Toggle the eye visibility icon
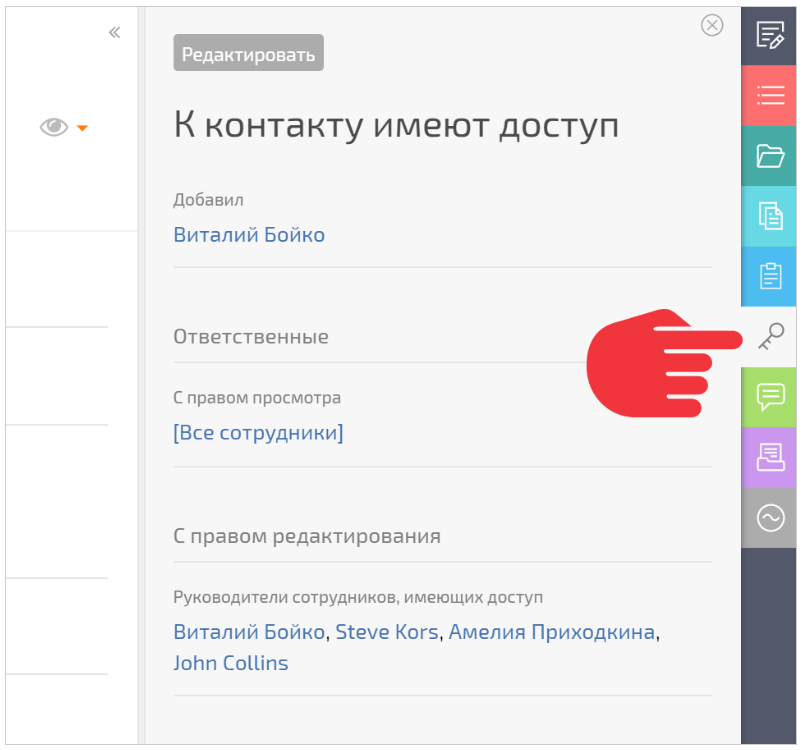 click(x=54, y=127)
